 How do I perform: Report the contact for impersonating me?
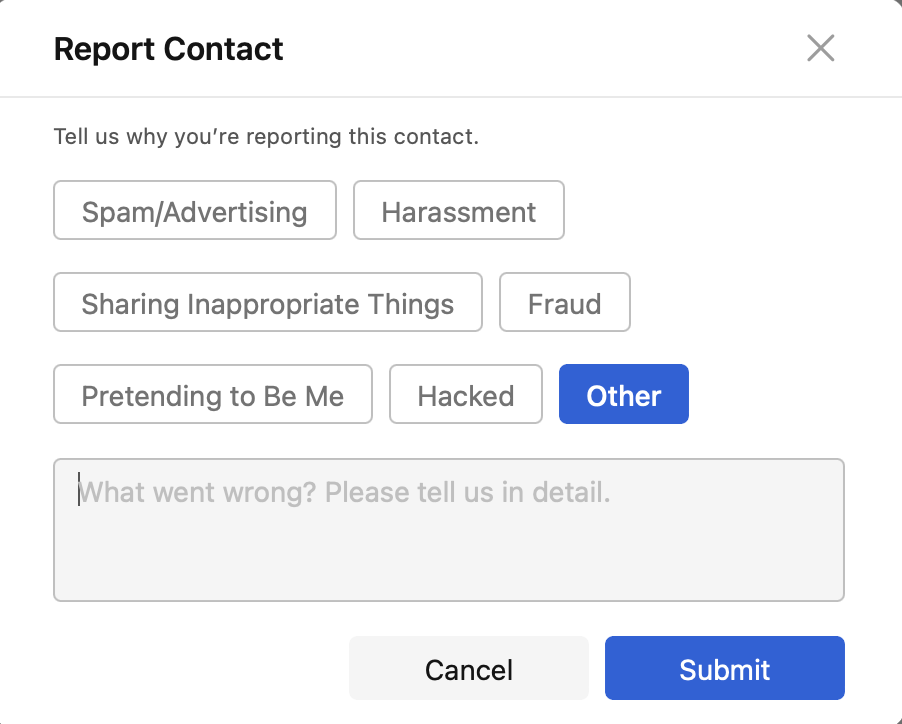(213, 395)
